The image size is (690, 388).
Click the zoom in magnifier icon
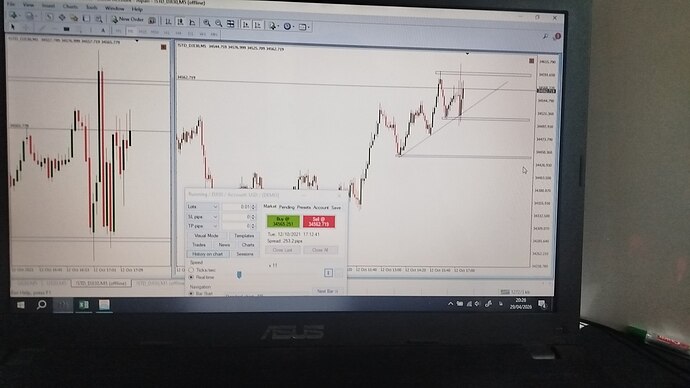click(x=206, y=23)
